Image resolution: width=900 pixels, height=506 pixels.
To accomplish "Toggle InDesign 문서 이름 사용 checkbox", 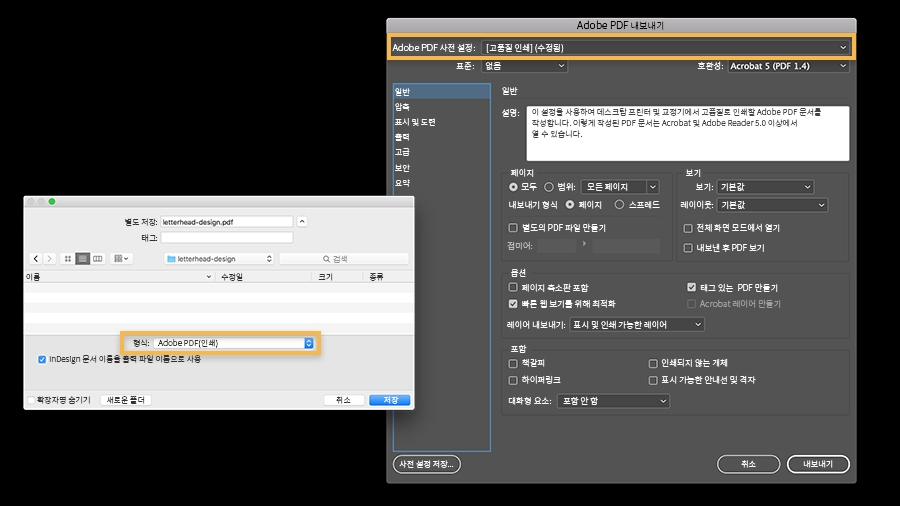I will tap(42, 359).
